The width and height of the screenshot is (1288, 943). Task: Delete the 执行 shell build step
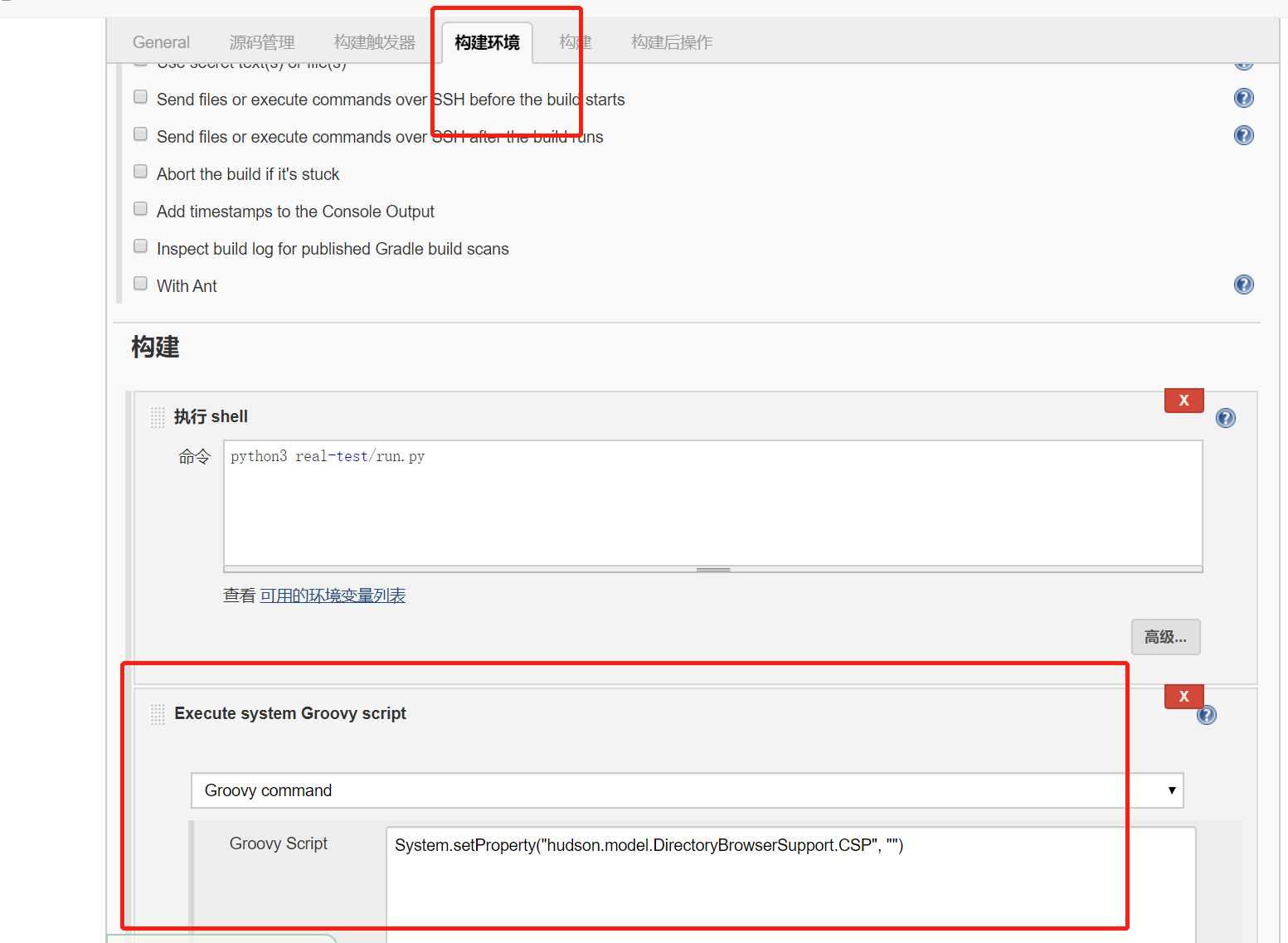pos(1184,400)
